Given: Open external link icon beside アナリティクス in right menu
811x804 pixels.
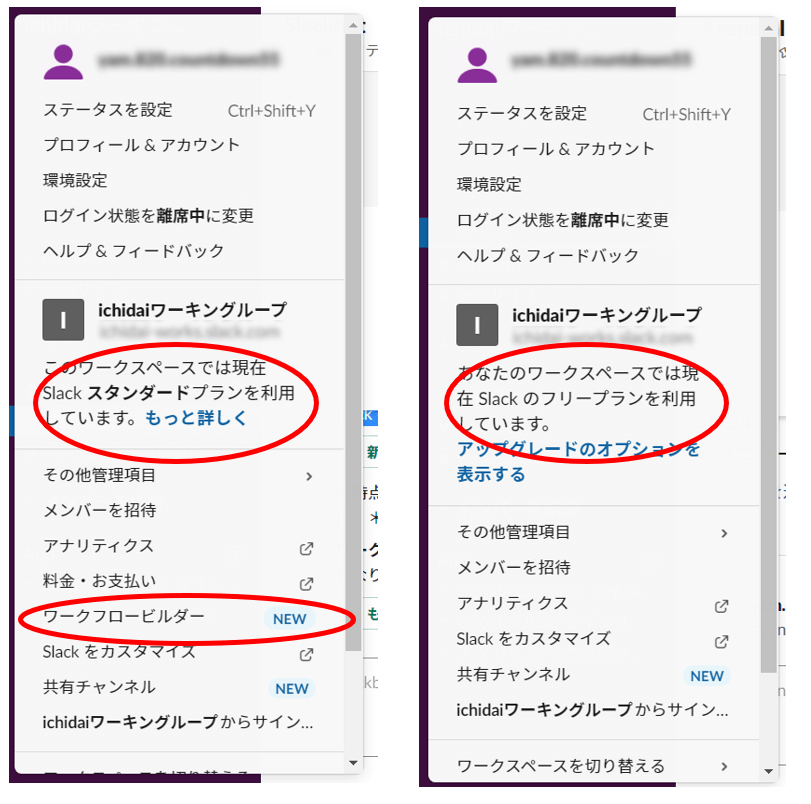Looking at the screenshot, I should click(722, 606).
